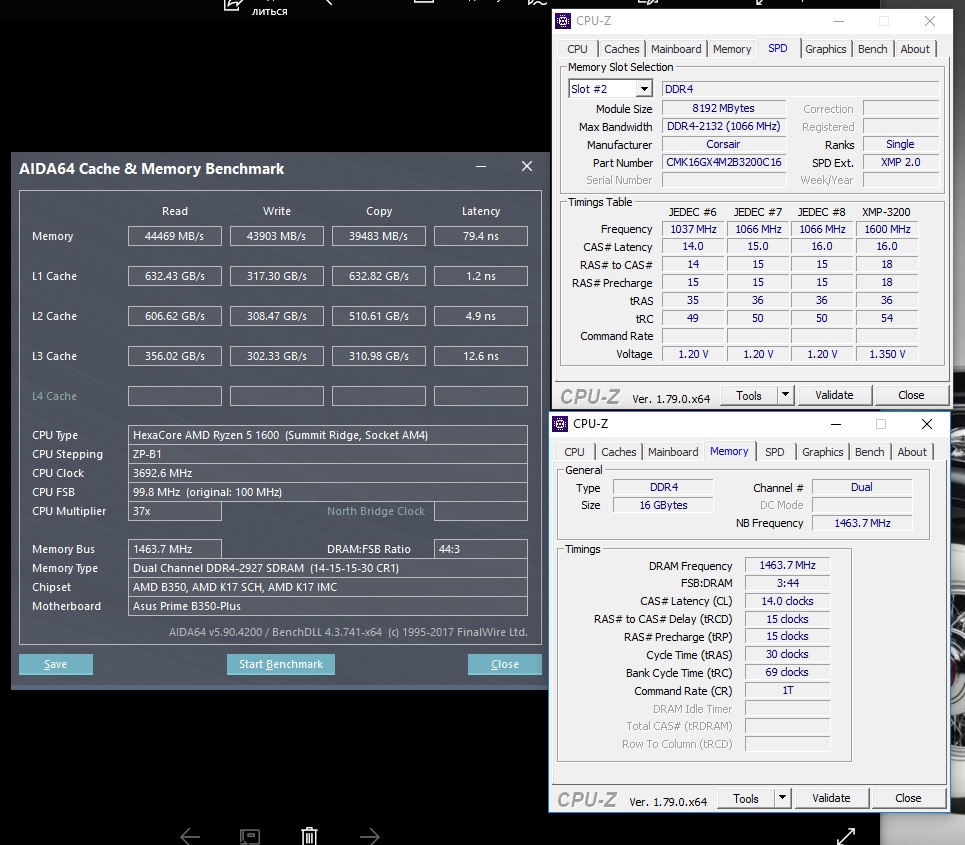The width and height of the screenshot is (965, 845).
Task: Go to previous photo with left arrow
Action: [190, 836]
